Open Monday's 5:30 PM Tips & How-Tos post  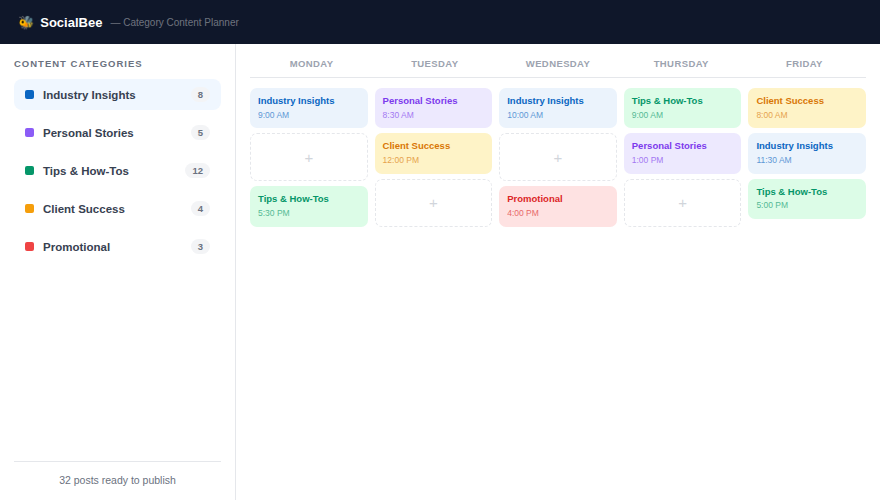pyautogui.click(x=308, y=205)
